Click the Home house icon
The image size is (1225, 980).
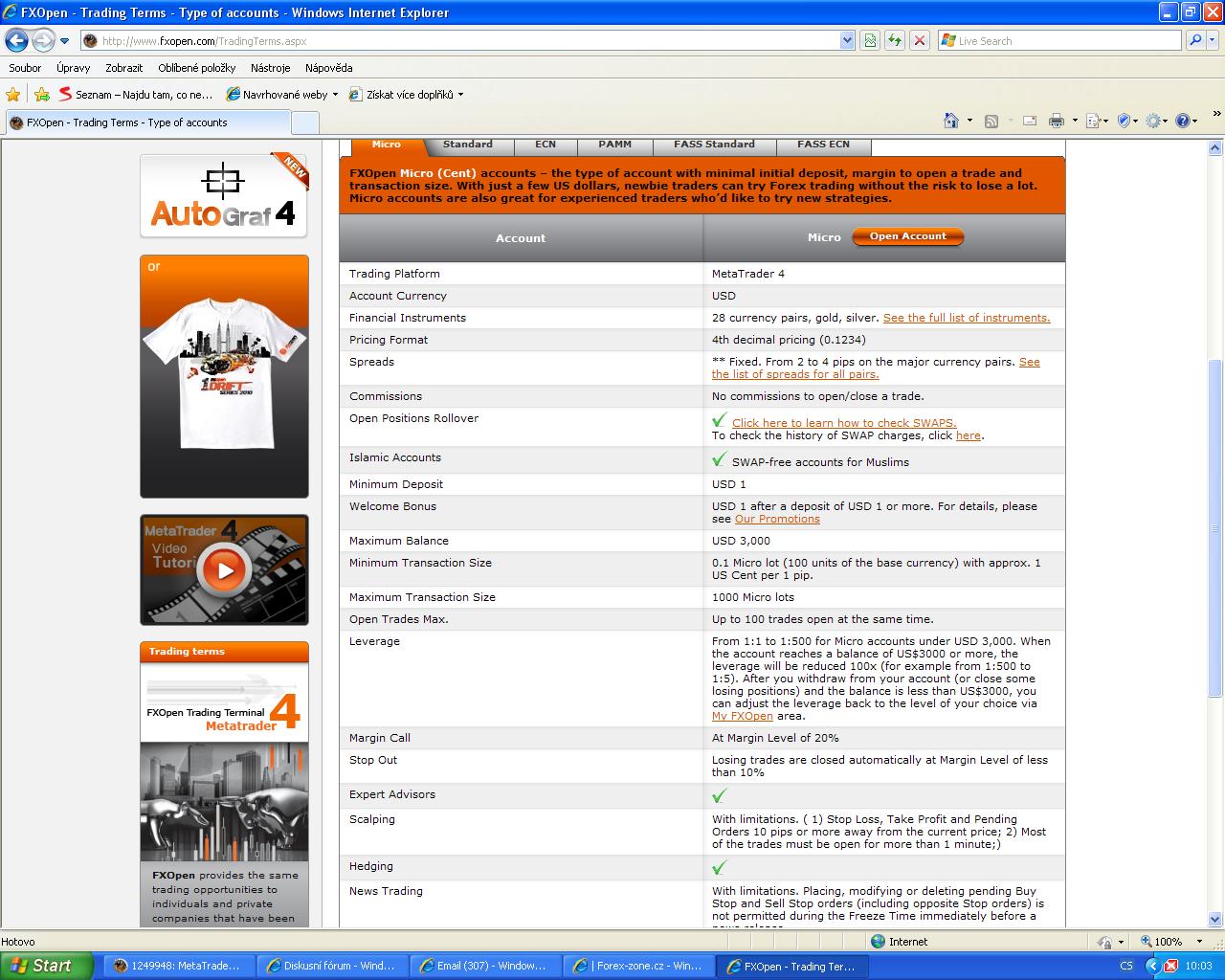click(x=950, y=121)
